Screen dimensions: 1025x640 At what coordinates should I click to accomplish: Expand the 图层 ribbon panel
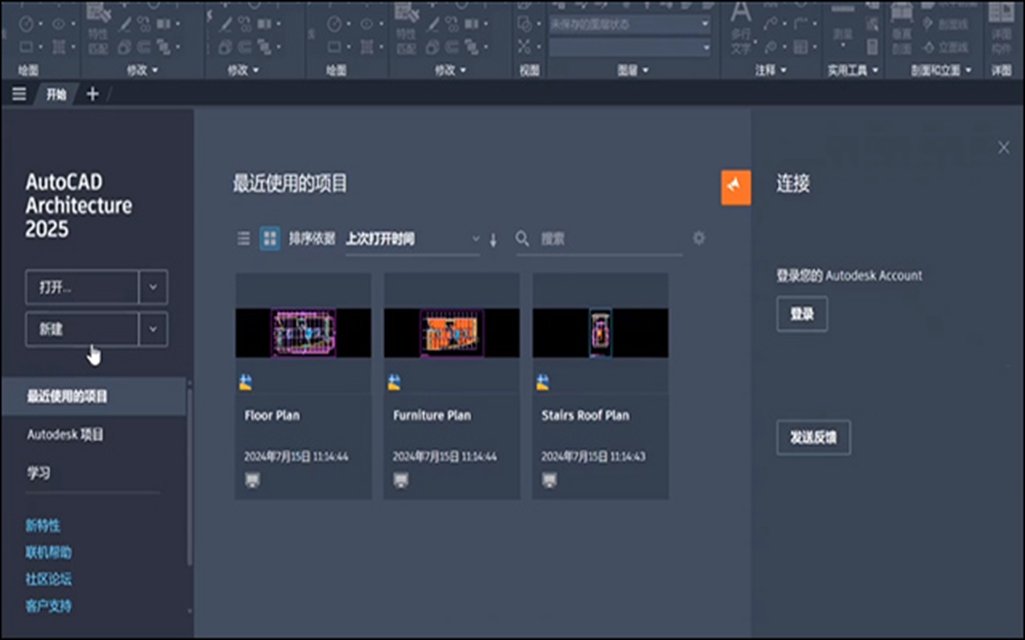[633, 70]
